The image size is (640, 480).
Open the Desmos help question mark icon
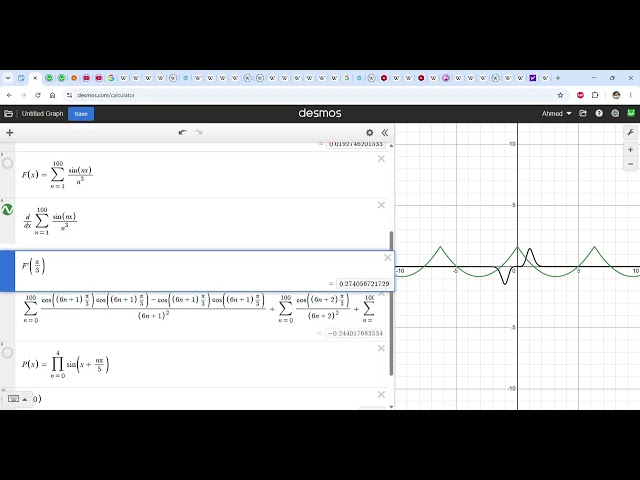[599, 113]
